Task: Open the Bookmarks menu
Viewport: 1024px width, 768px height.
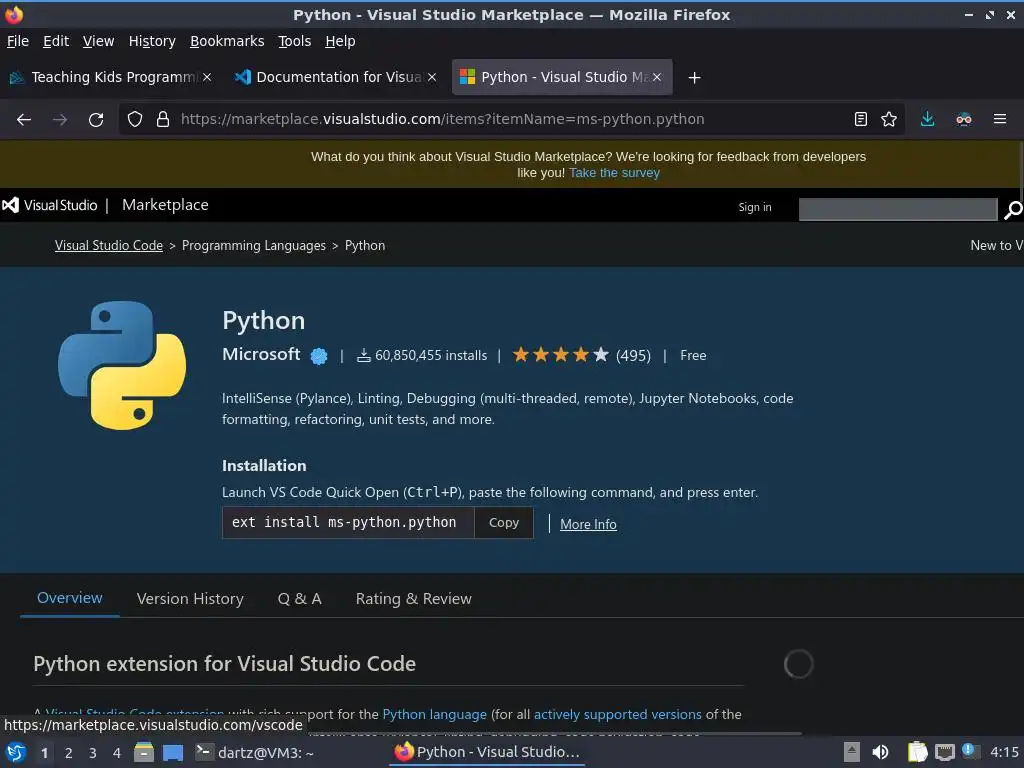Action: click(x=227, y=41)
